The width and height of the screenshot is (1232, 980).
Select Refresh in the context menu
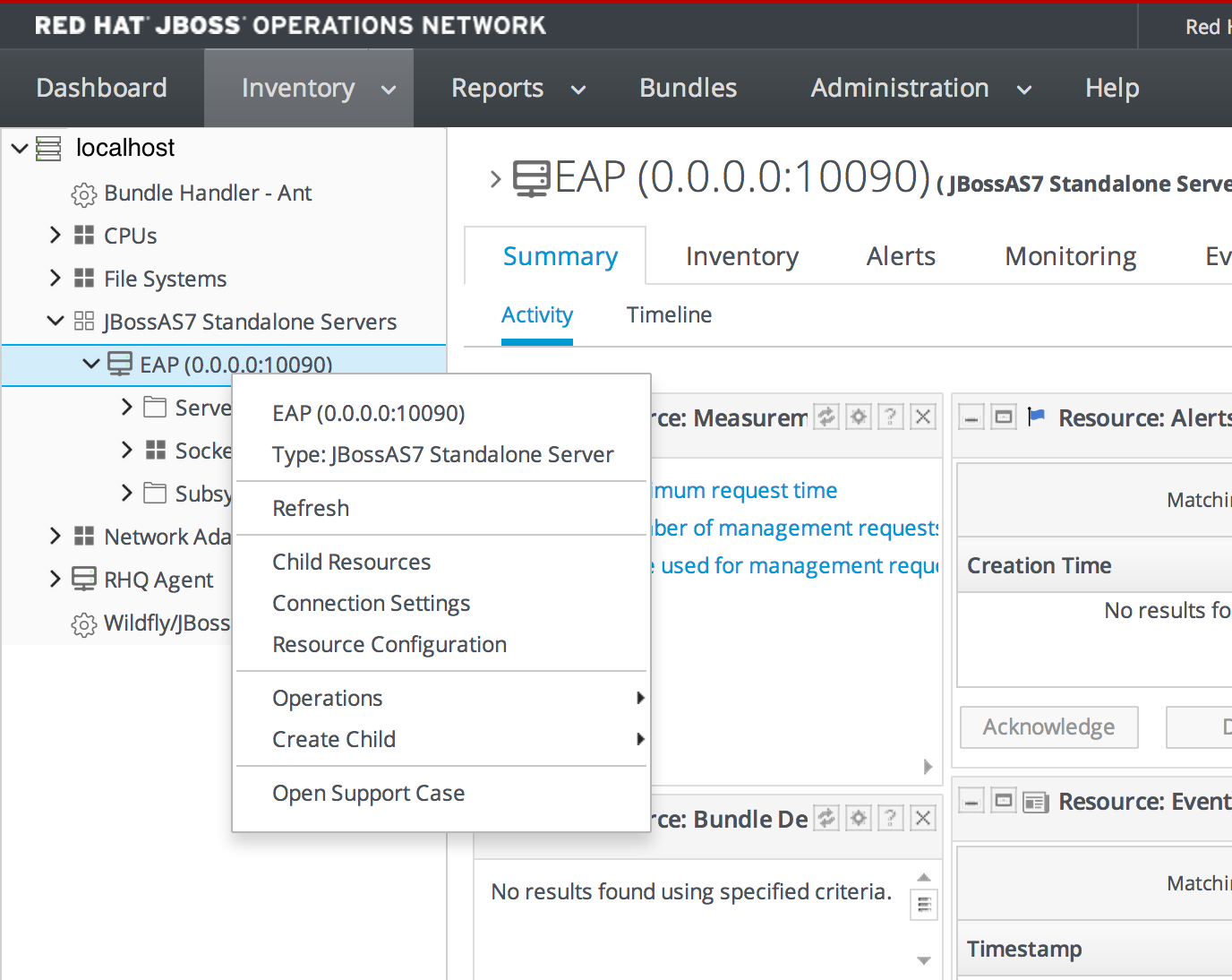tap(441, 508)
